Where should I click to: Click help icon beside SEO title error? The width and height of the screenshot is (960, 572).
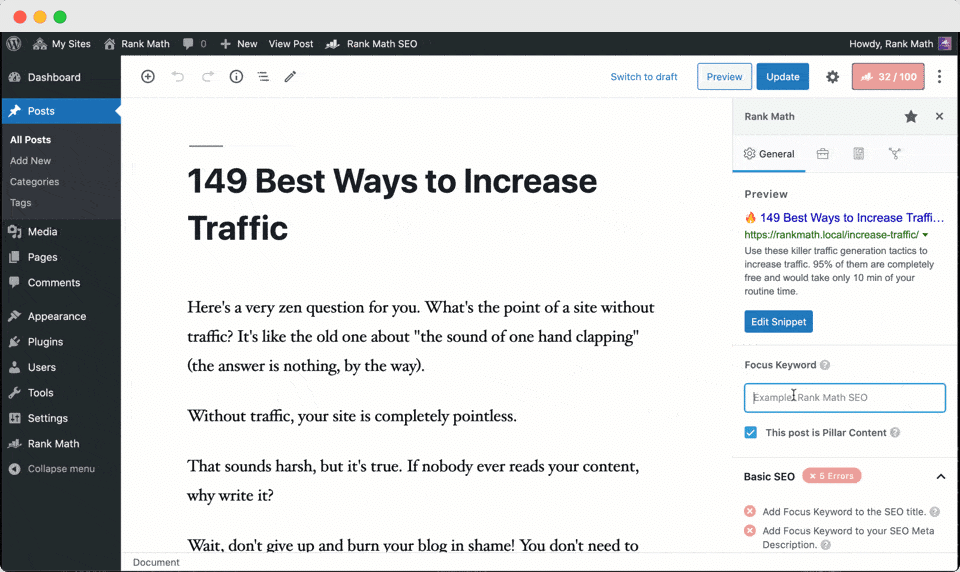[934, 512]
